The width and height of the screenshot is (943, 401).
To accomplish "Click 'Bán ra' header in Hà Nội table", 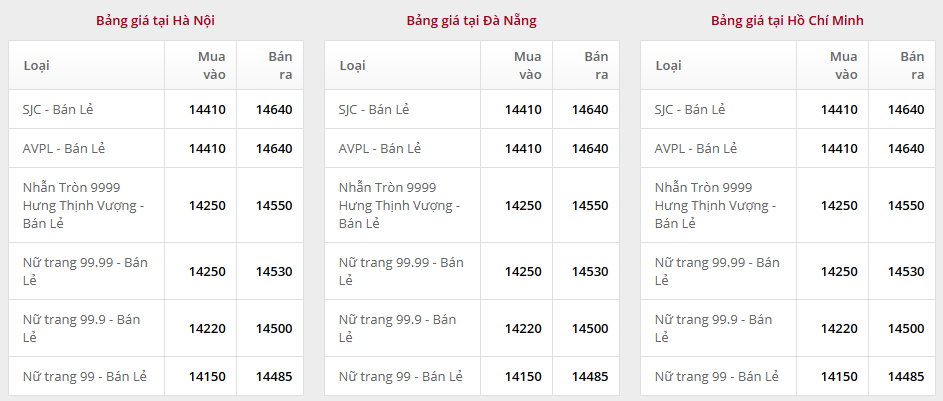I will (x=279, y=65).
